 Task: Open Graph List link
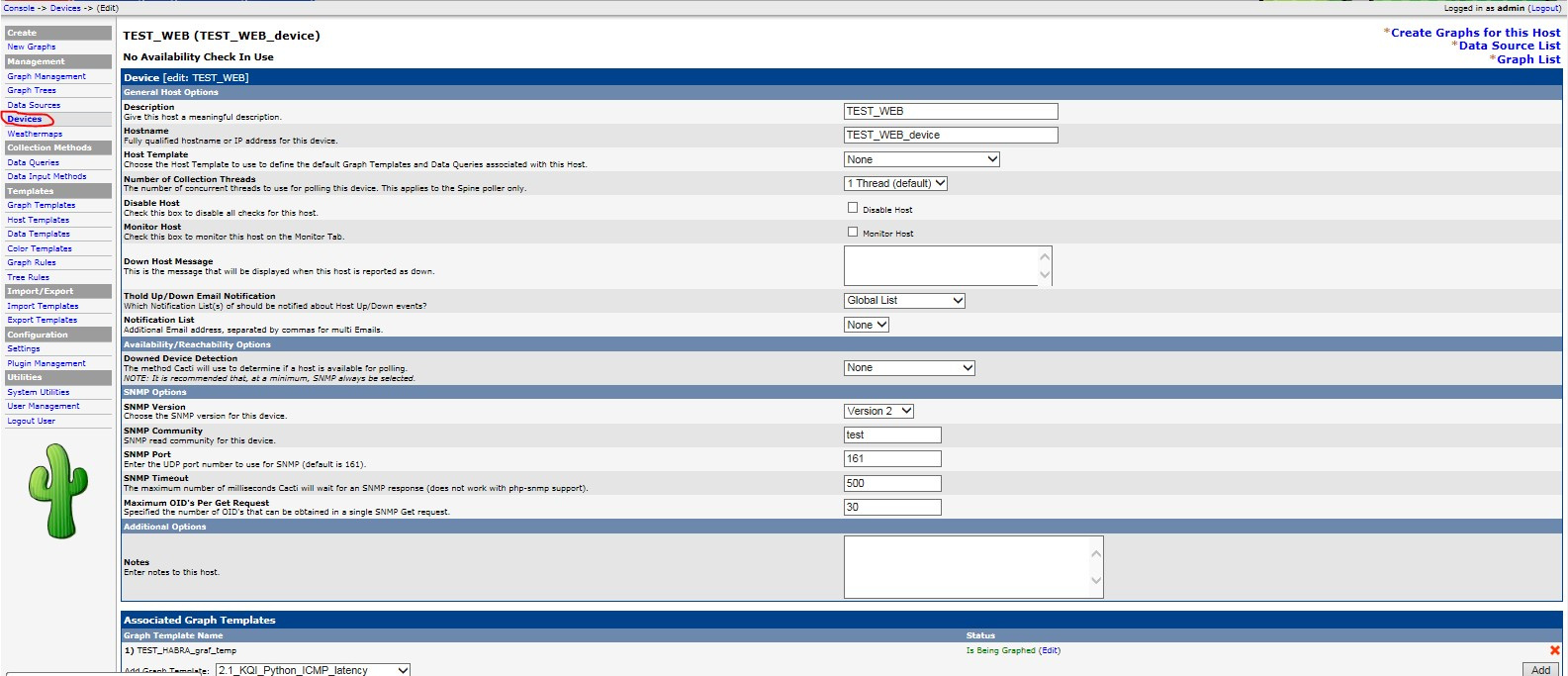1528,59
